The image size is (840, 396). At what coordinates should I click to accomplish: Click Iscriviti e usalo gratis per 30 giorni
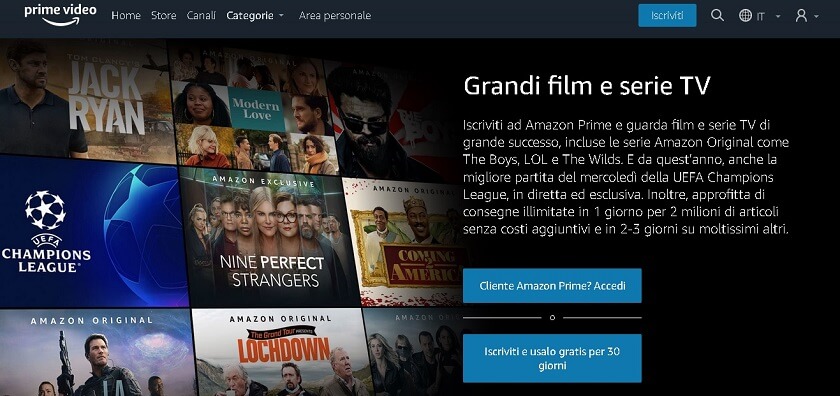point(552,358)
